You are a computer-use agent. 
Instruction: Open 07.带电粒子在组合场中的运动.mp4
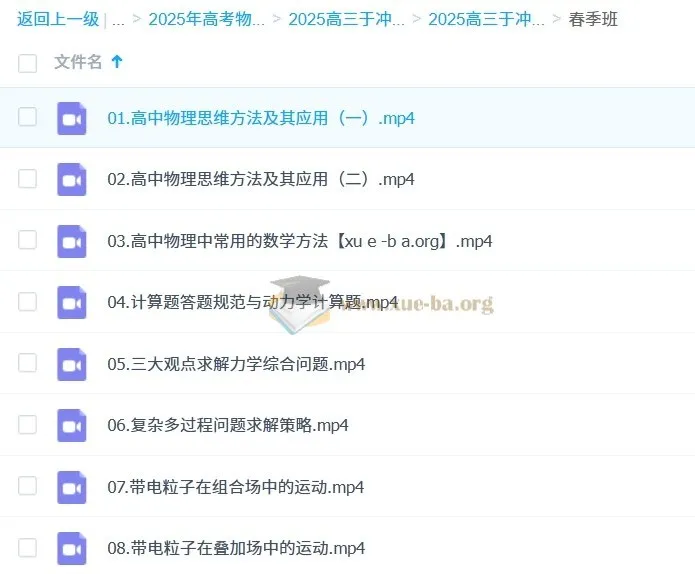tap(236, 487)
